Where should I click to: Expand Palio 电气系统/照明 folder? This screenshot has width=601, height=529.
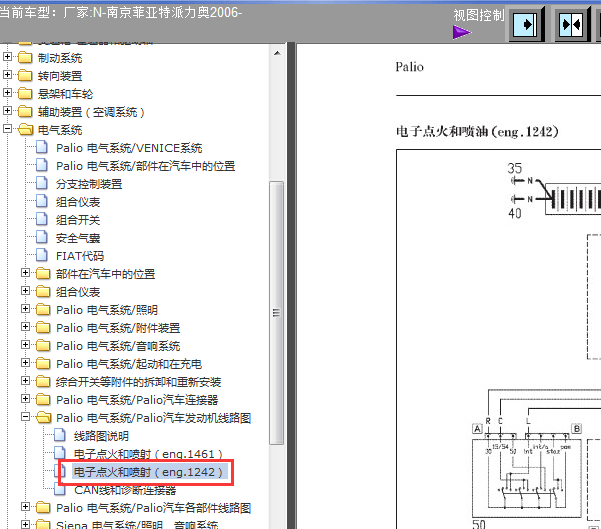click(25, 309)
